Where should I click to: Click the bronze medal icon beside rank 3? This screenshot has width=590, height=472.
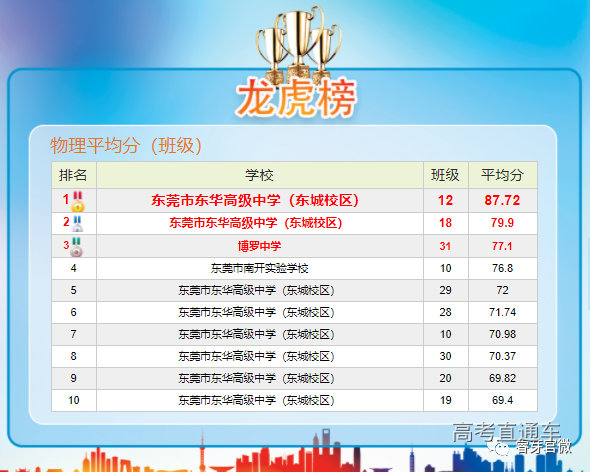76,247
